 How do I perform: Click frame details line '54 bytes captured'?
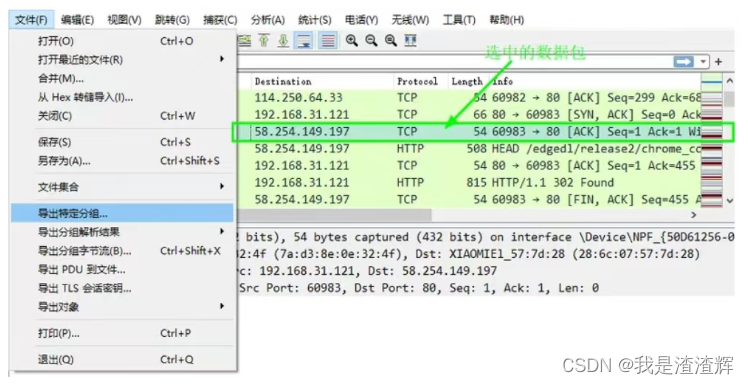pos(486,237)
